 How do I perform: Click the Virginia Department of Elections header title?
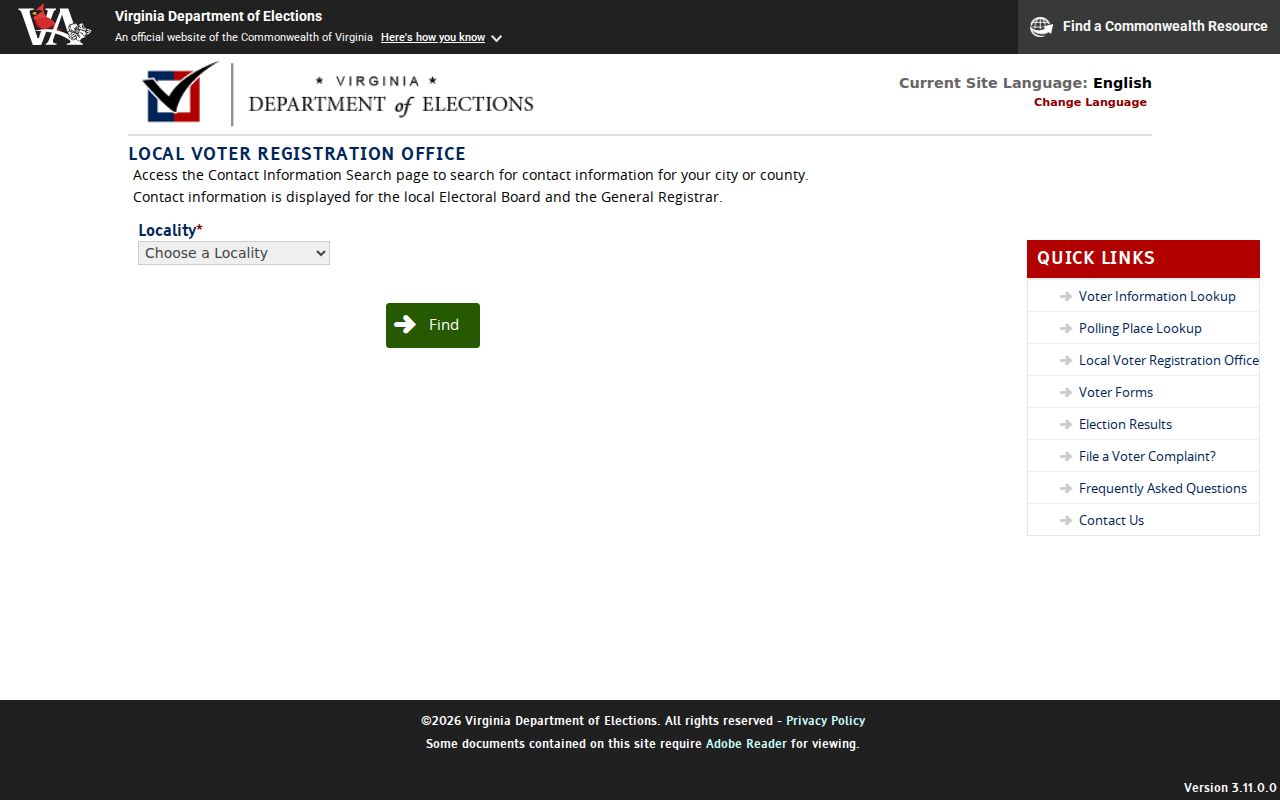click(218, 16)
